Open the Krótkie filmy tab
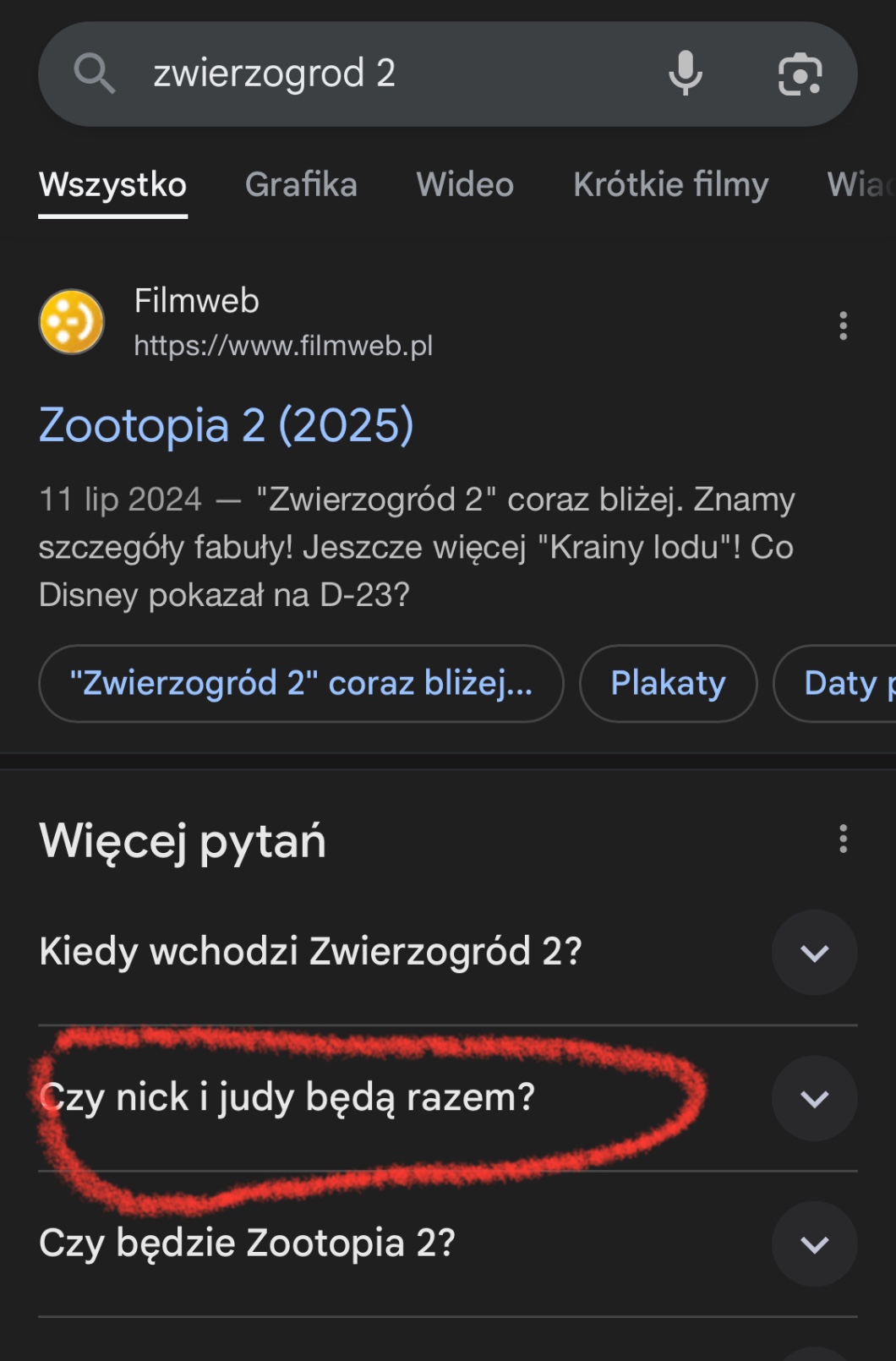This screenshot has height=1361, width=896. (670, 184)
